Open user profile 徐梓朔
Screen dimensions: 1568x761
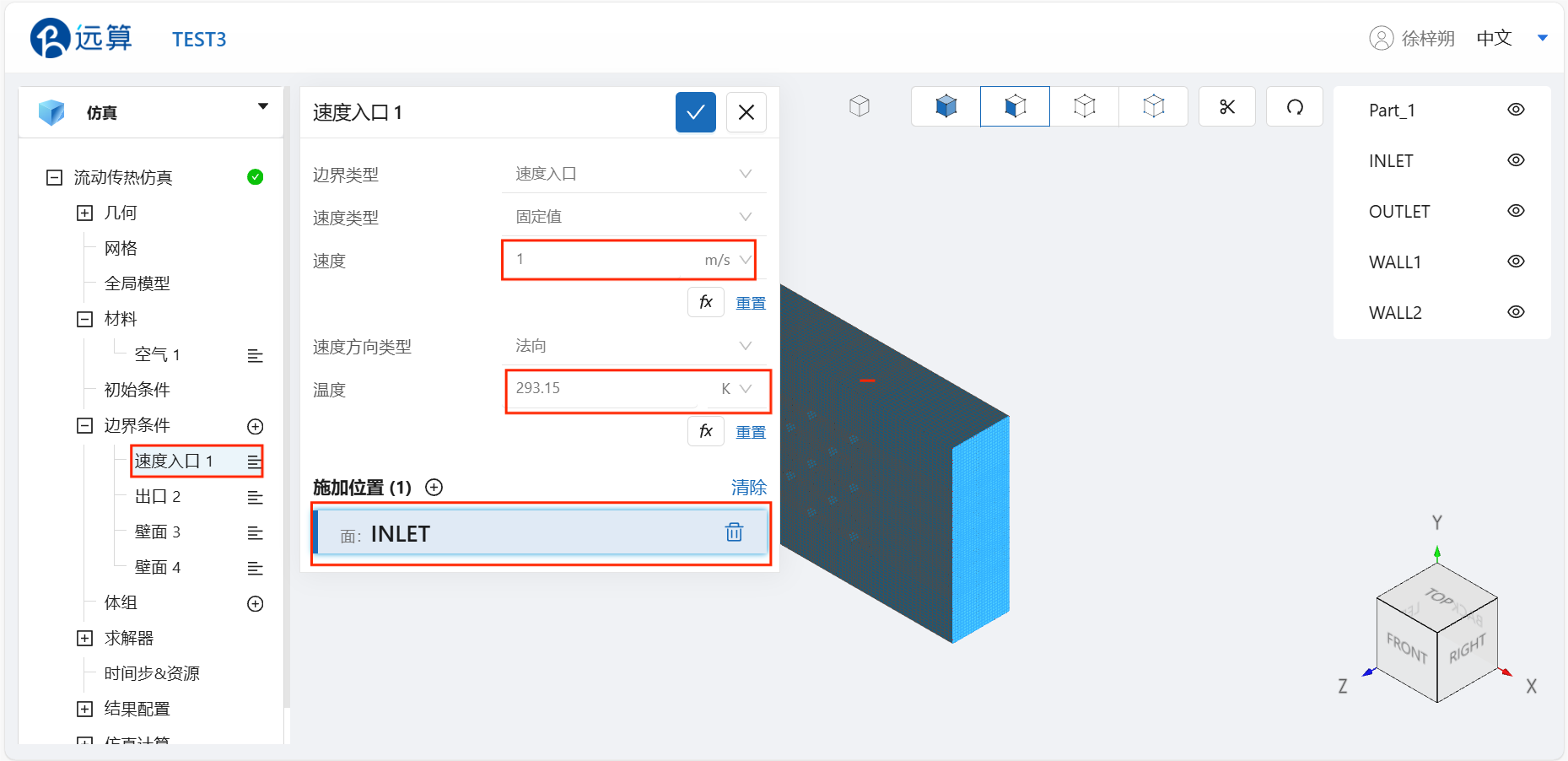(x=1412, y=38)
